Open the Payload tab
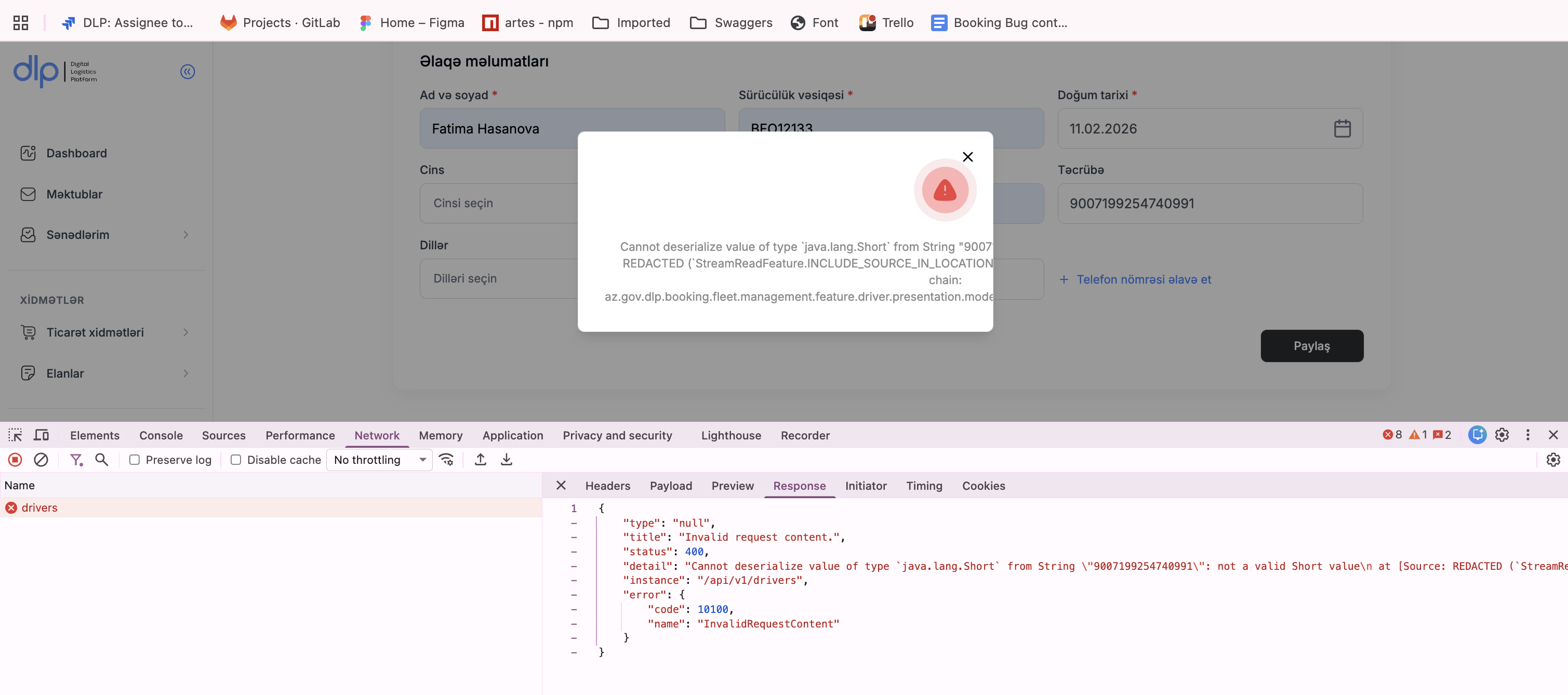This screenshot has height=695, width=1568. point(671,486)
